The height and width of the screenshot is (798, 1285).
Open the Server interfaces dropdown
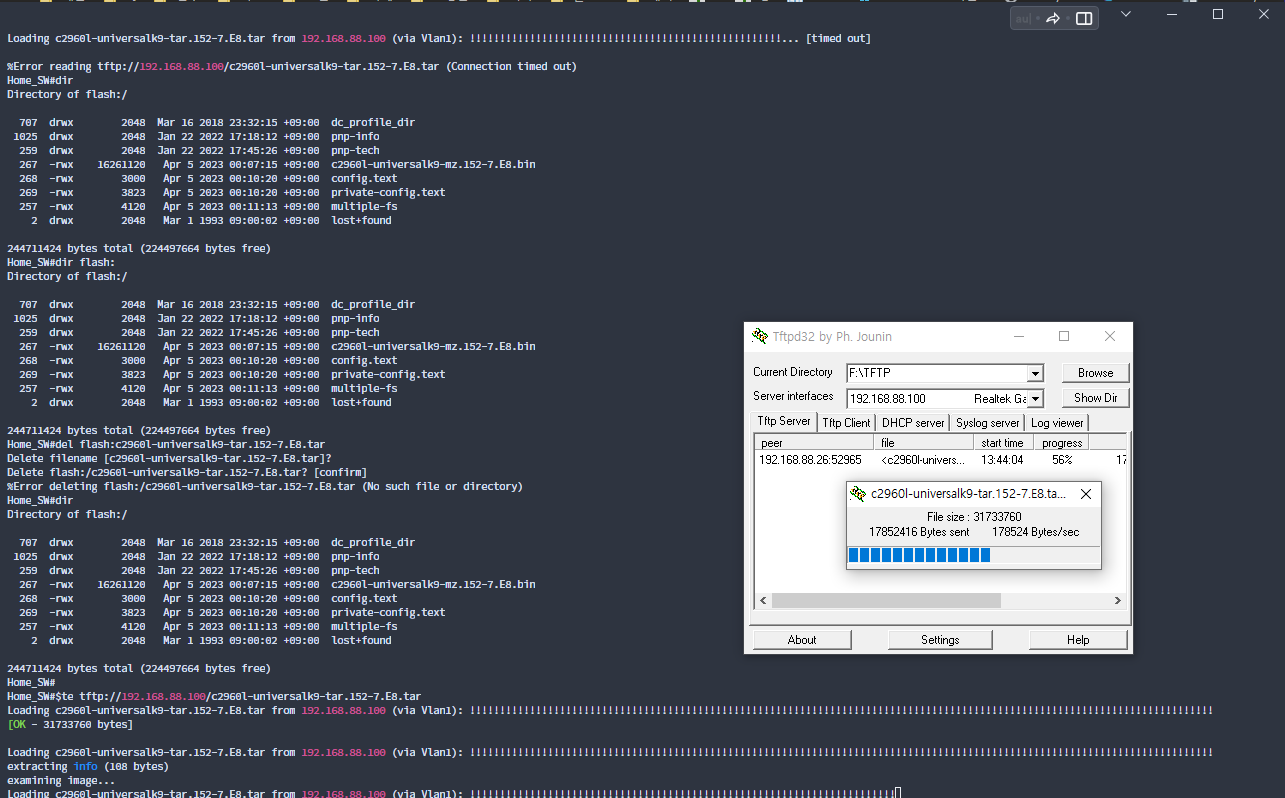[x=1035, y=399]
